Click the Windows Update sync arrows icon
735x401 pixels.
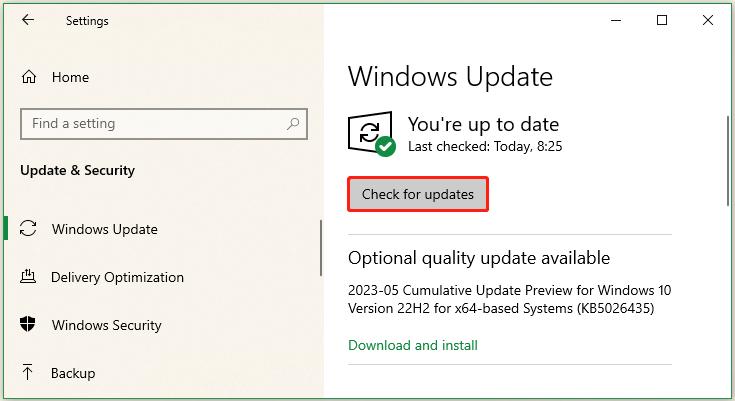28,229
